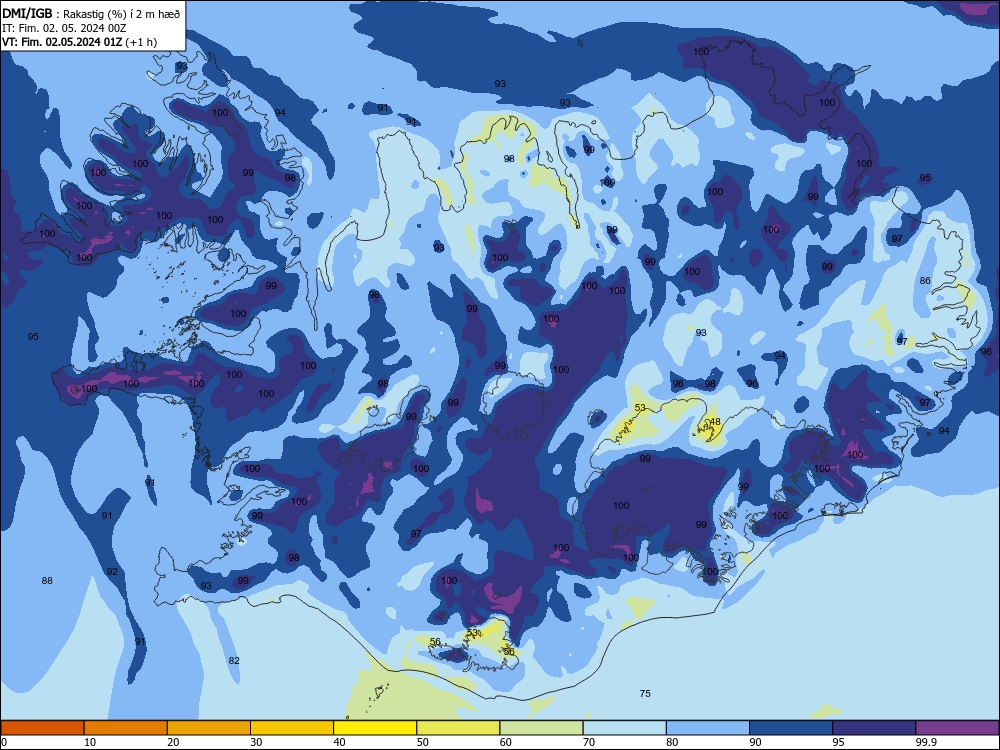Viewport: 1000px width, 750px height.
Task: Click the bright yellow 40–50 legend swatch
Action: tap(375, 728)
